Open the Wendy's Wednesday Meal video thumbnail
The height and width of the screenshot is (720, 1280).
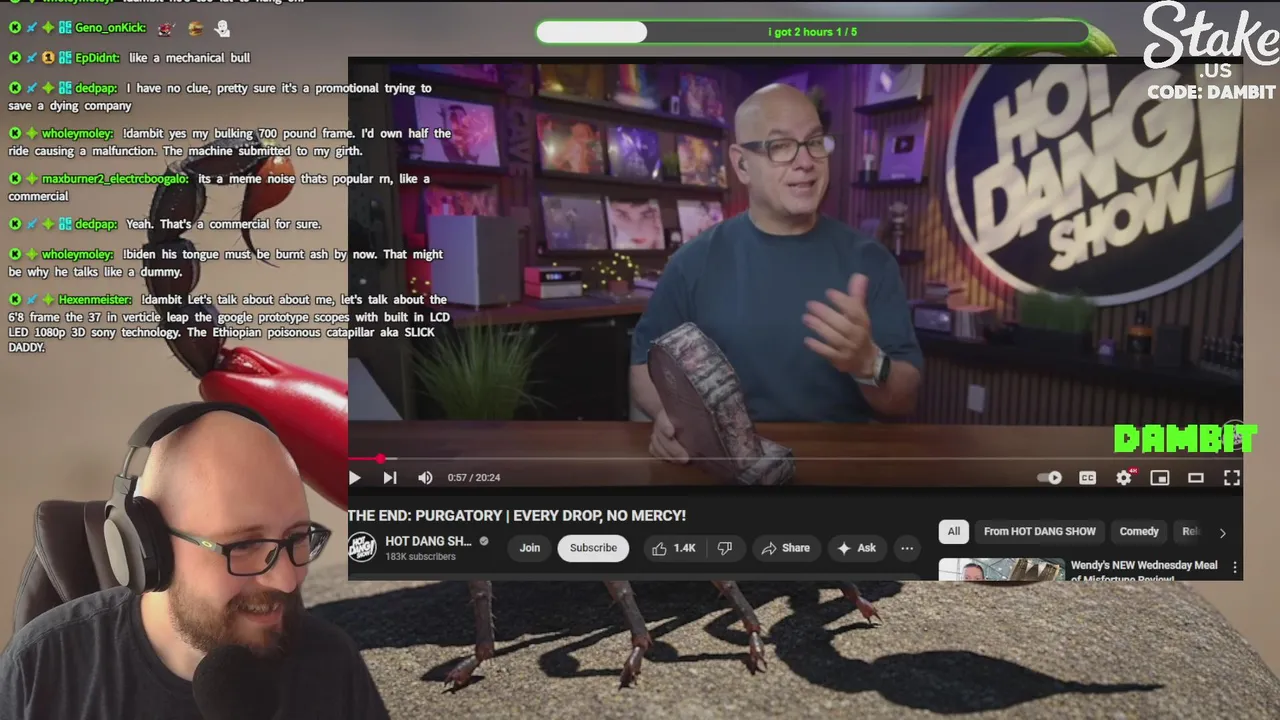1001,570
